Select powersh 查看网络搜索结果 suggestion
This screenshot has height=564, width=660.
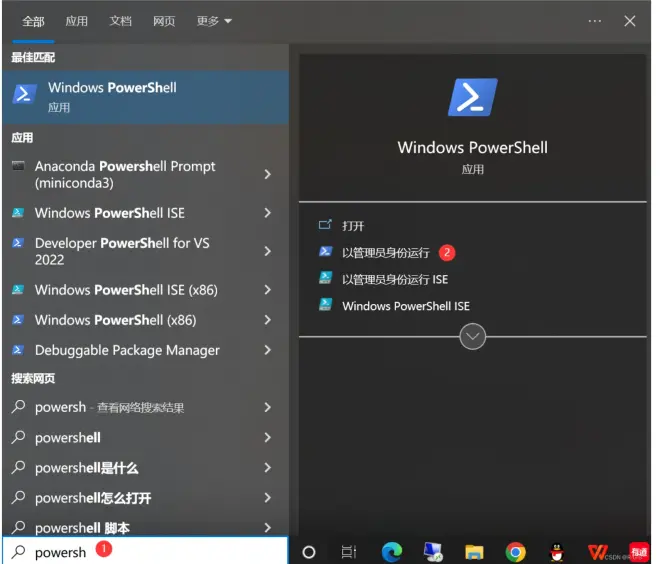(145, 407)
